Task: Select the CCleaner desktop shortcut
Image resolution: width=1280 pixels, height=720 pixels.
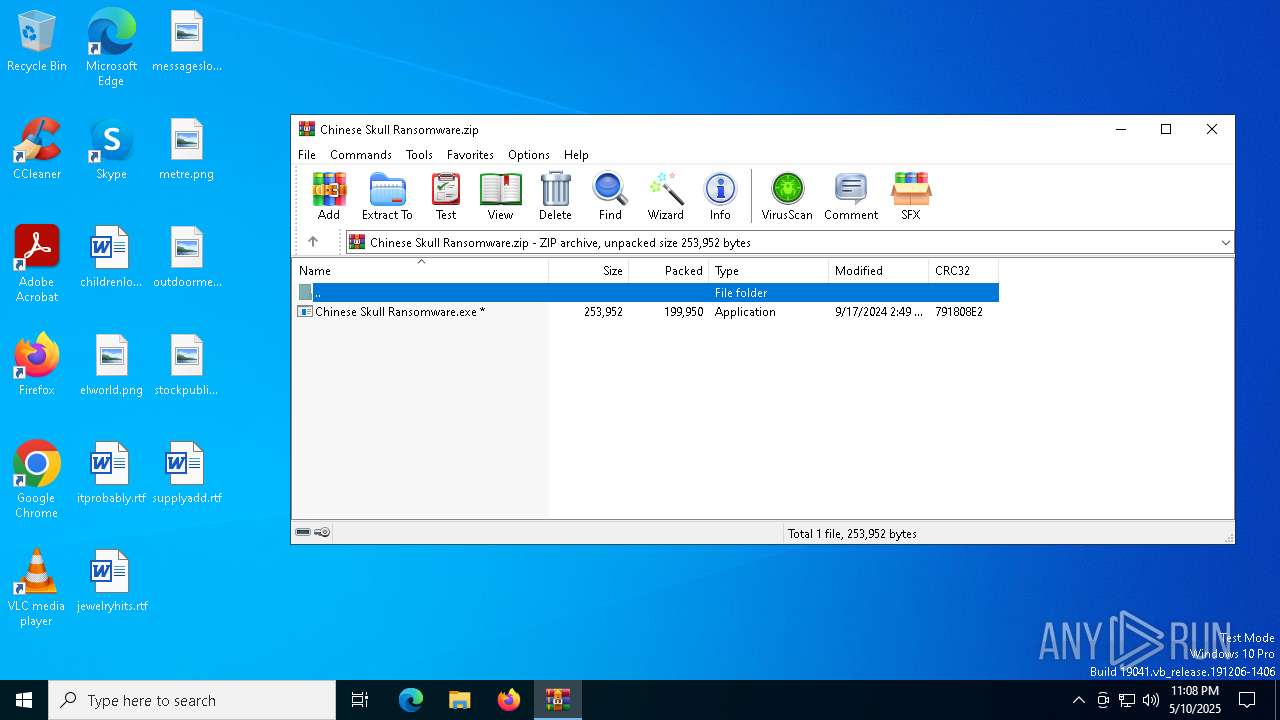Action: [x=37, y=150]
